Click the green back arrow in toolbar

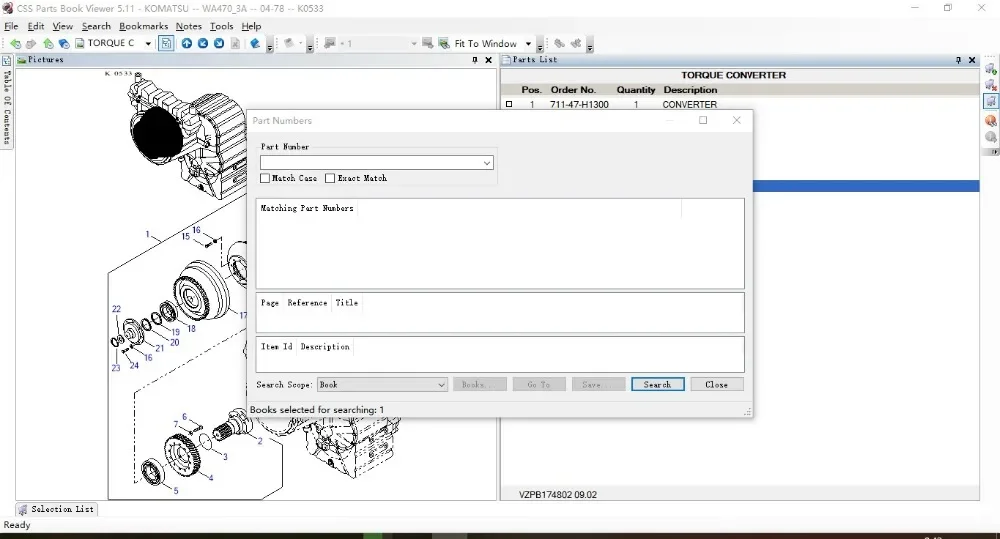tap(15, 43)
